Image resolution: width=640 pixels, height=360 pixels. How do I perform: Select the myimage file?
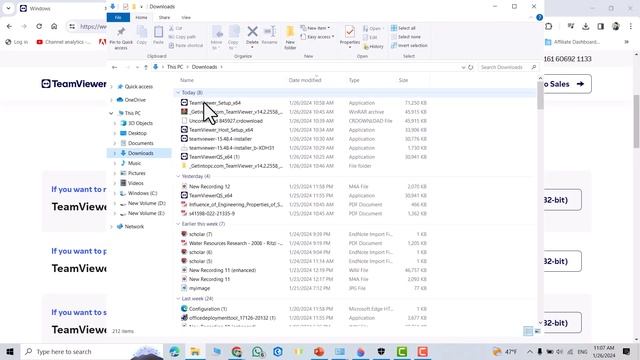coord(199,288)
